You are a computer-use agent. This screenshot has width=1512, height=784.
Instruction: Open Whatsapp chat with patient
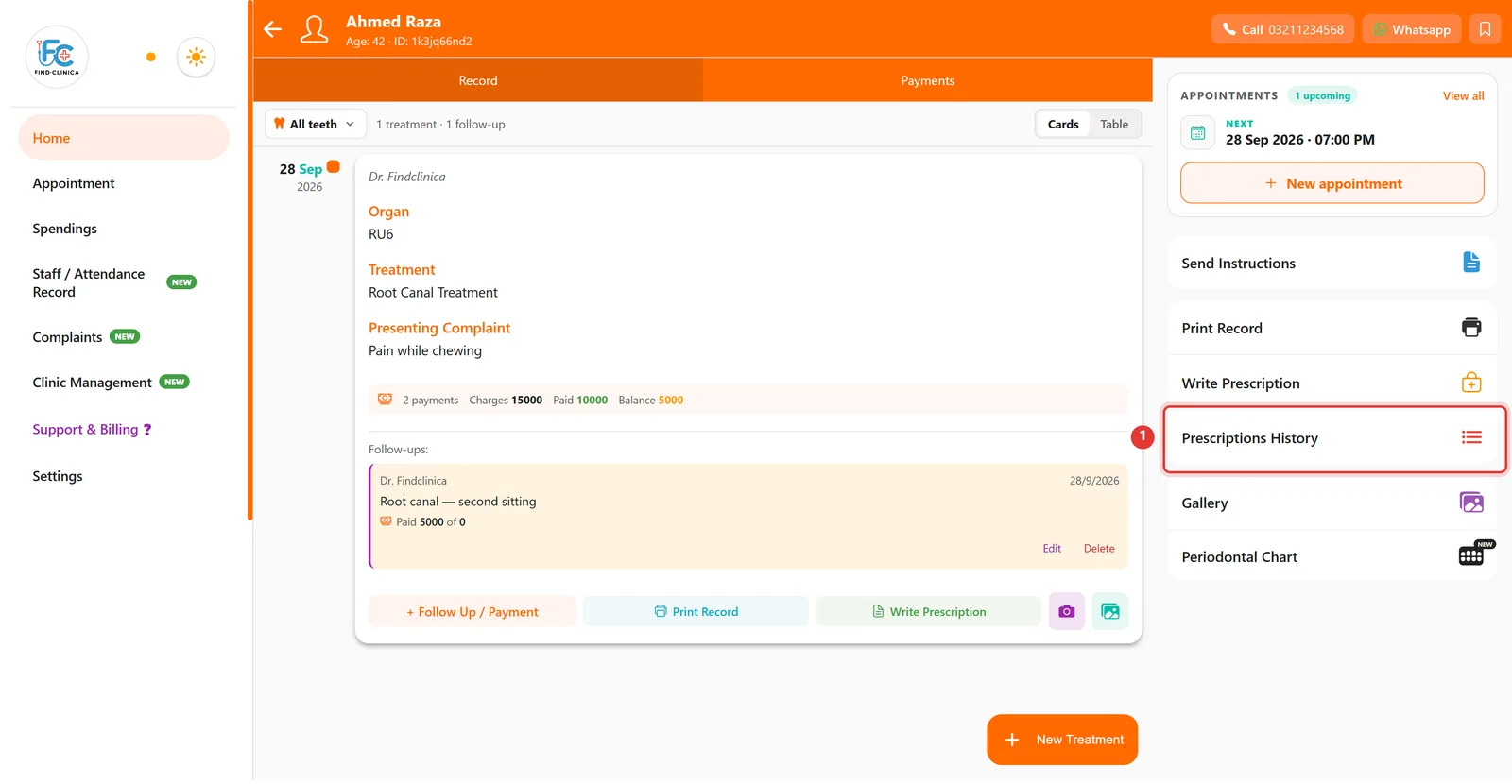pyautogui.click(x=1412, y=29)
